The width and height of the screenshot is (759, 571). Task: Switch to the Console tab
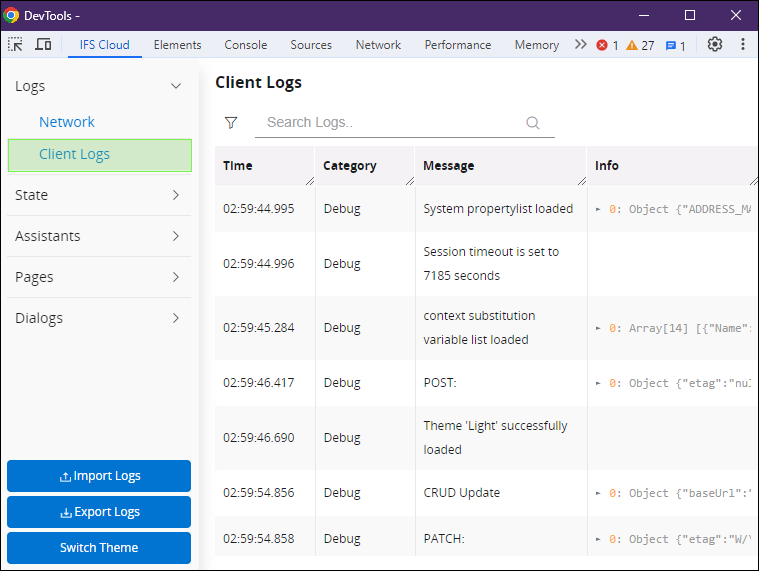[245, 45]
